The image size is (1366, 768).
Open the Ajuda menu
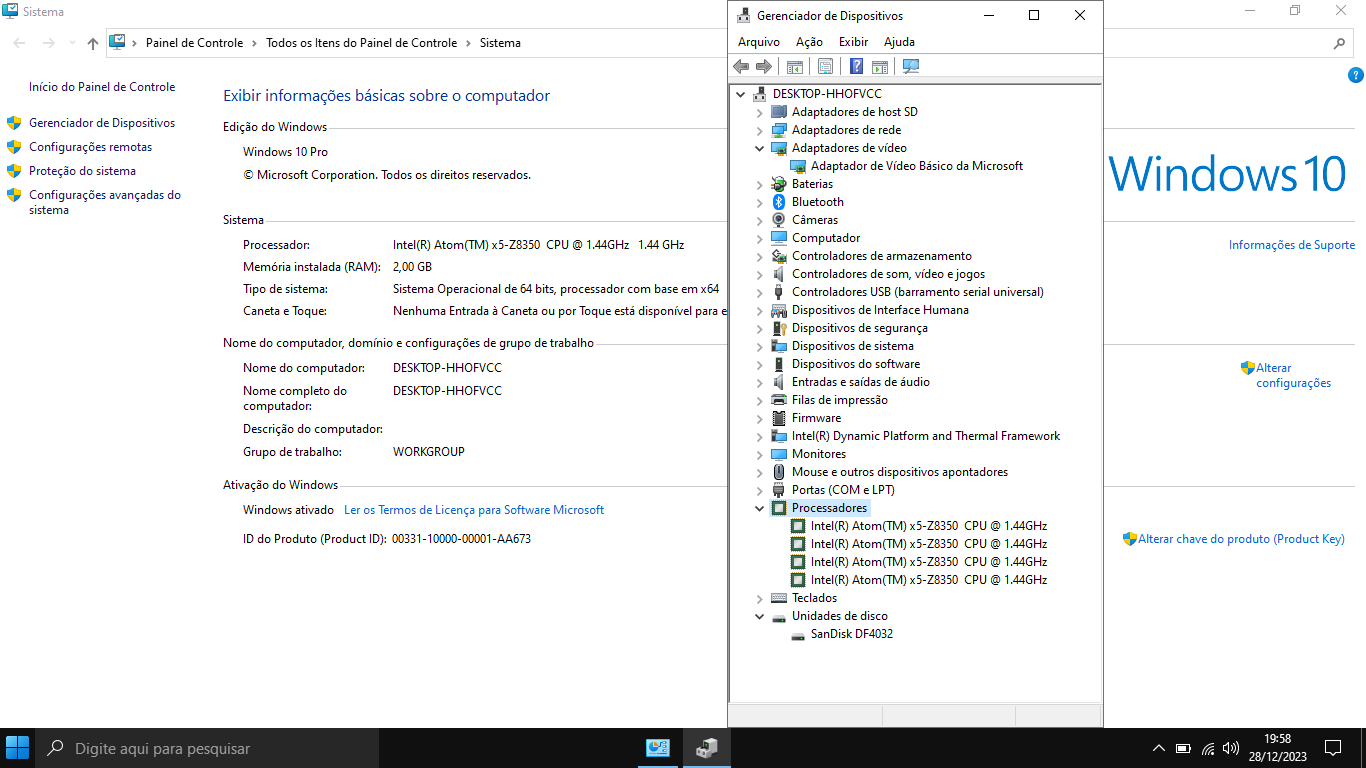[899, 42]
